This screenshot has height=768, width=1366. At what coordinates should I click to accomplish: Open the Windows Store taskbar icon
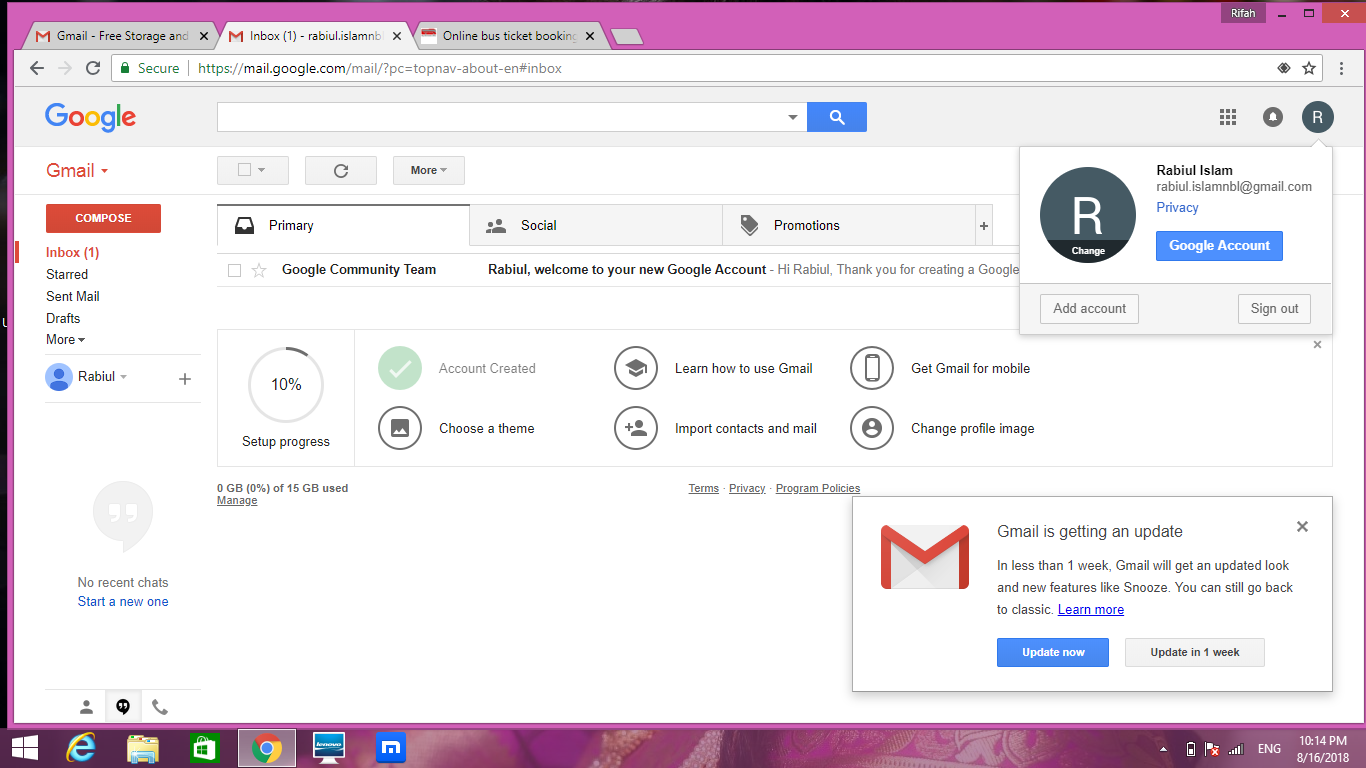click(204, 747)
